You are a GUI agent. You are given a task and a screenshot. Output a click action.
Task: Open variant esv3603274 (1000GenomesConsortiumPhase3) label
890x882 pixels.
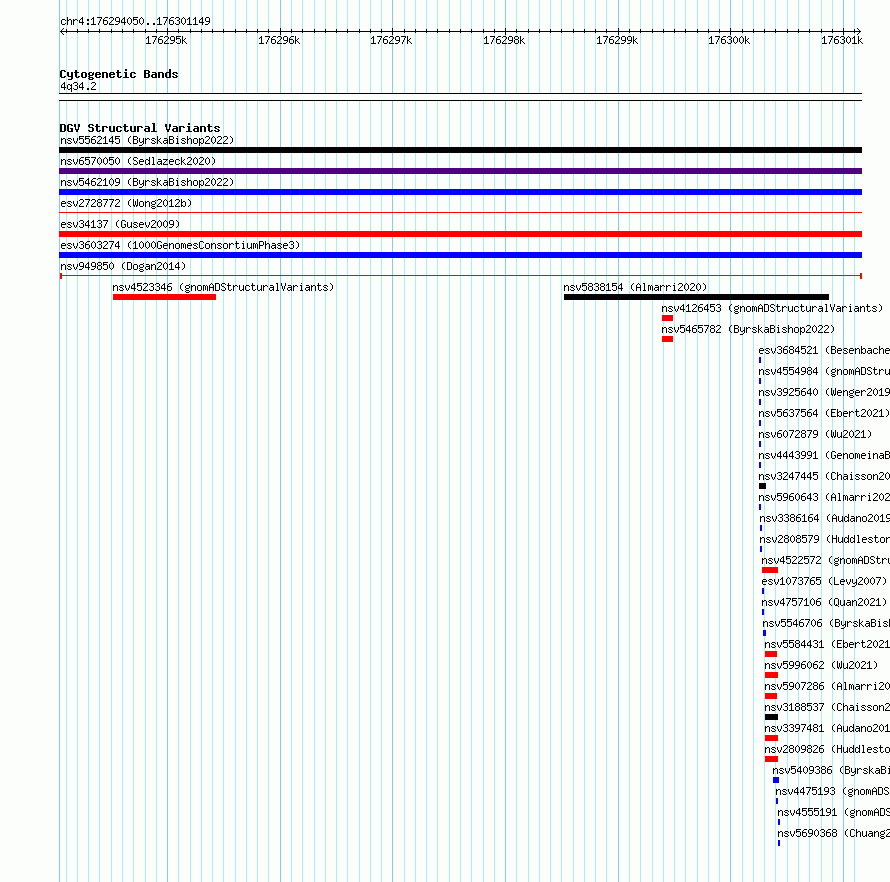point(180,245)
